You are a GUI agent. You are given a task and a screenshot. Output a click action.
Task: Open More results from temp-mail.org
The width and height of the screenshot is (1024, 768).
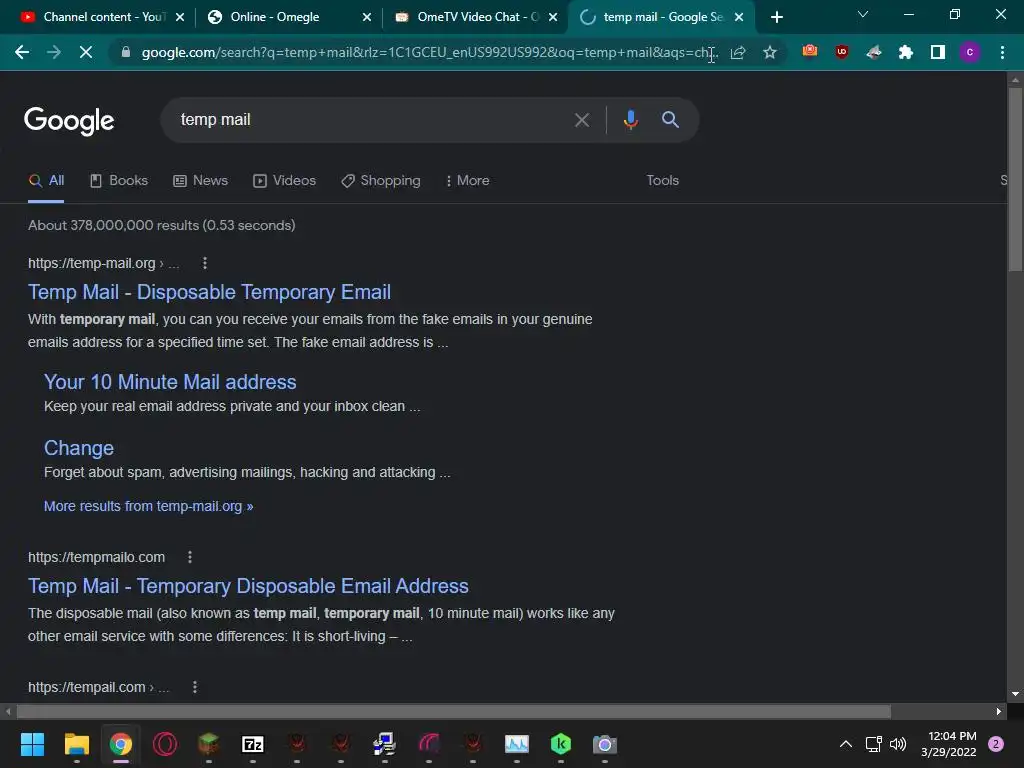tap(148, 506)
